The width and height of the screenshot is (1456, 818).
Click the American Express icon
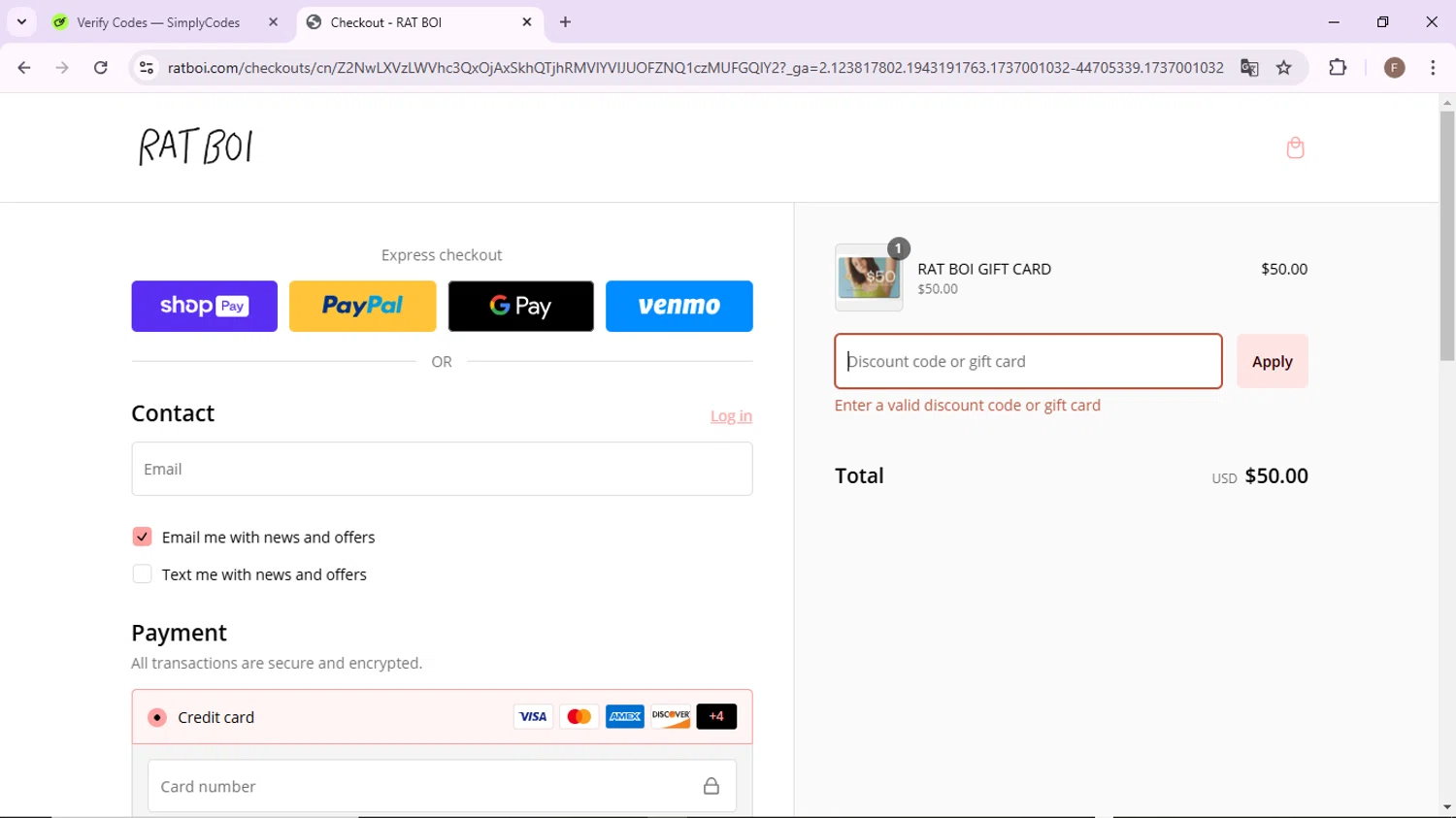[x=625, y=717]
